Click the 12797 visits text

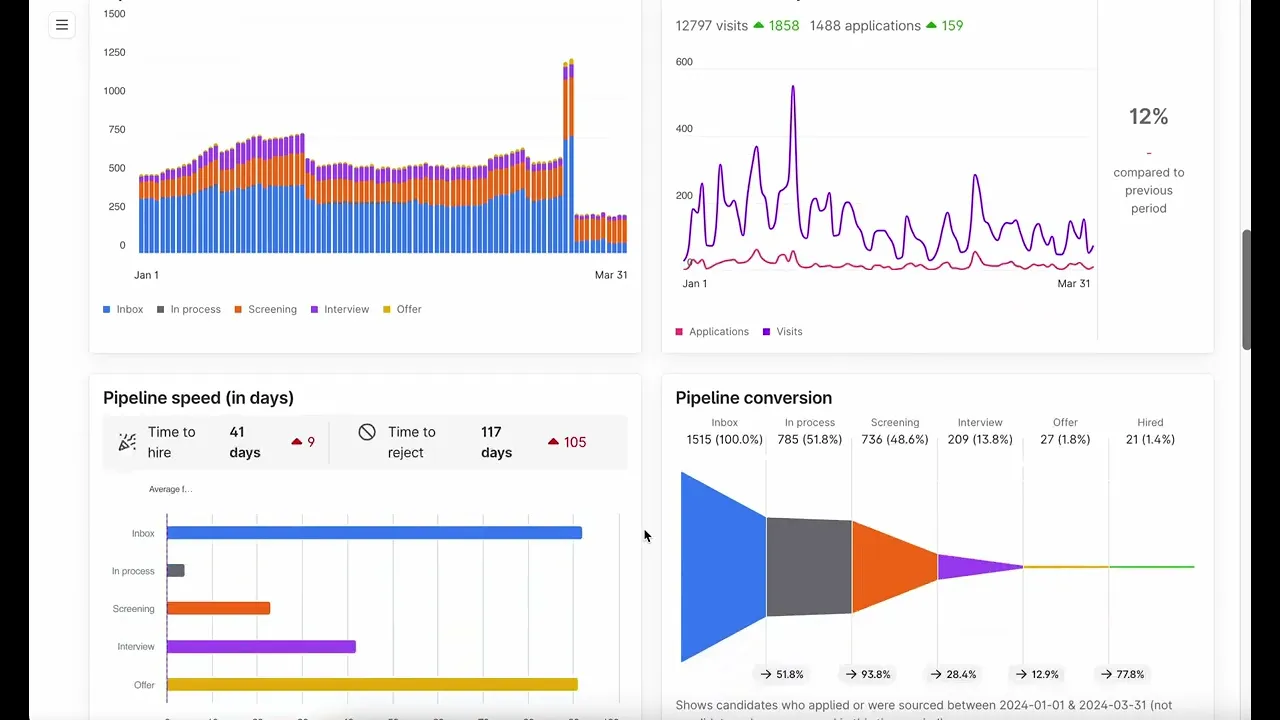712,25
